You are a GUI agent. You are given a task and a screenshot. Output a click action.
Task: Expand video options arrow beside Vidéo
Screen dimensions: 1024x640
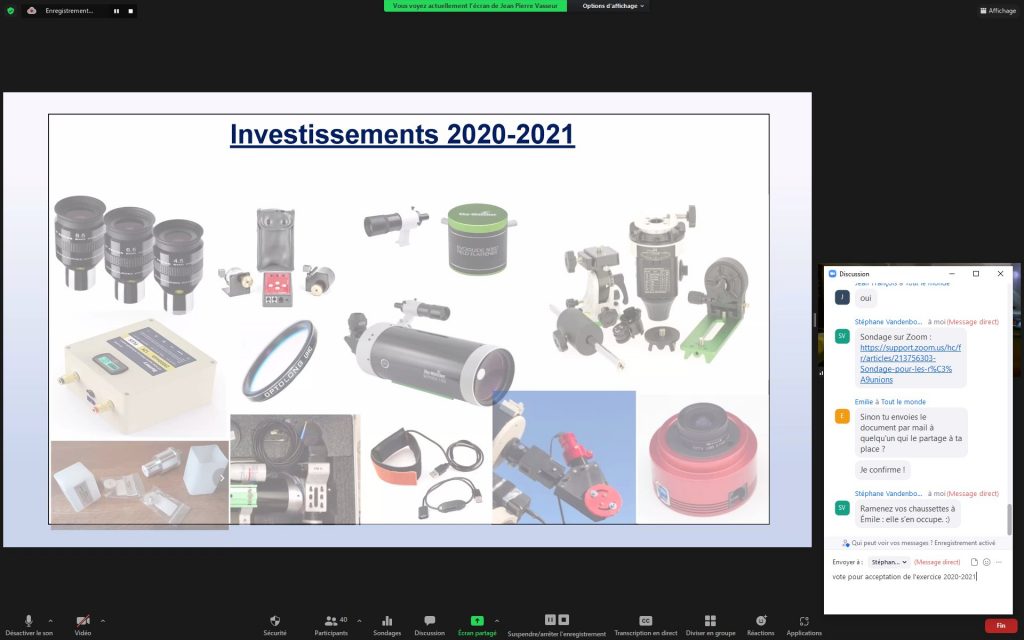pos(103,620)
